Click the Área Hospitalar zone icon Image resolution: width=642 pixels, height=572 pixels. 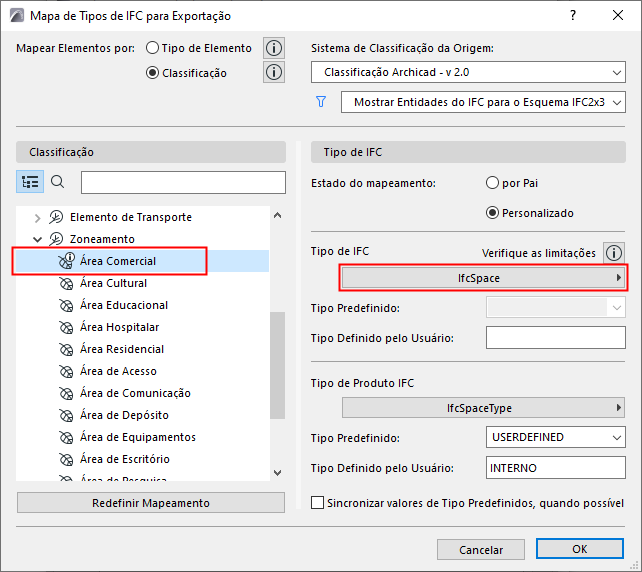tap(67, 327)
